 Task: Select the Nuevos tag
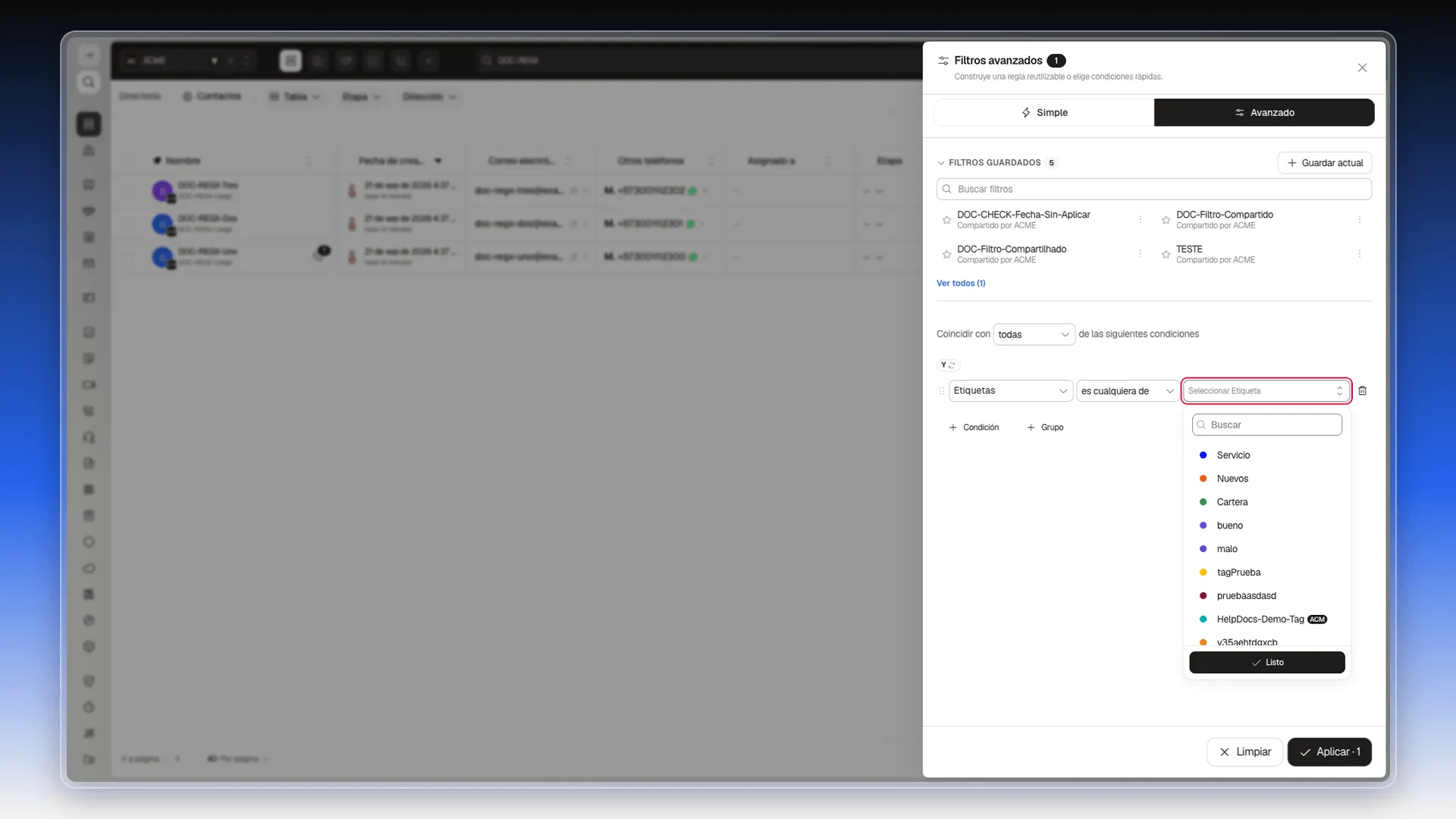pyautogui.click(x=1266, y=479)
